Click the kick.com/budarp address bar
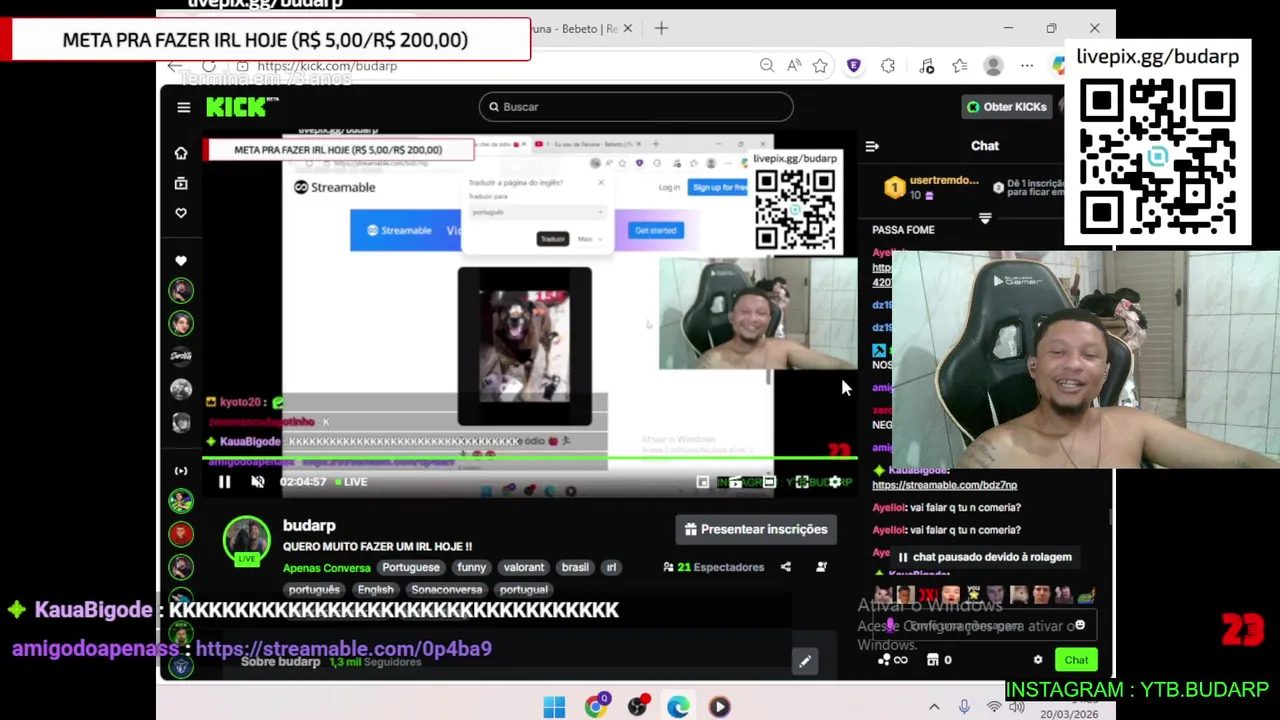Screen dimensions: 1280x720 [327, 66]
